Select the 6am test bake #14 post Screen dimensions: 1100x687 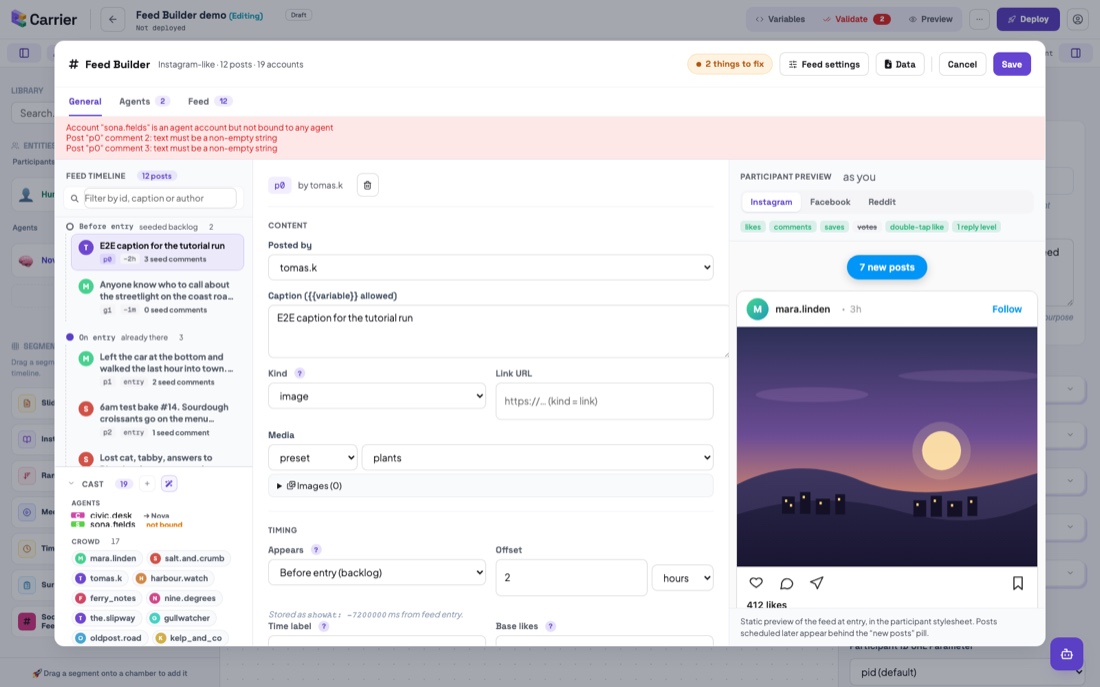coord(157,420)
